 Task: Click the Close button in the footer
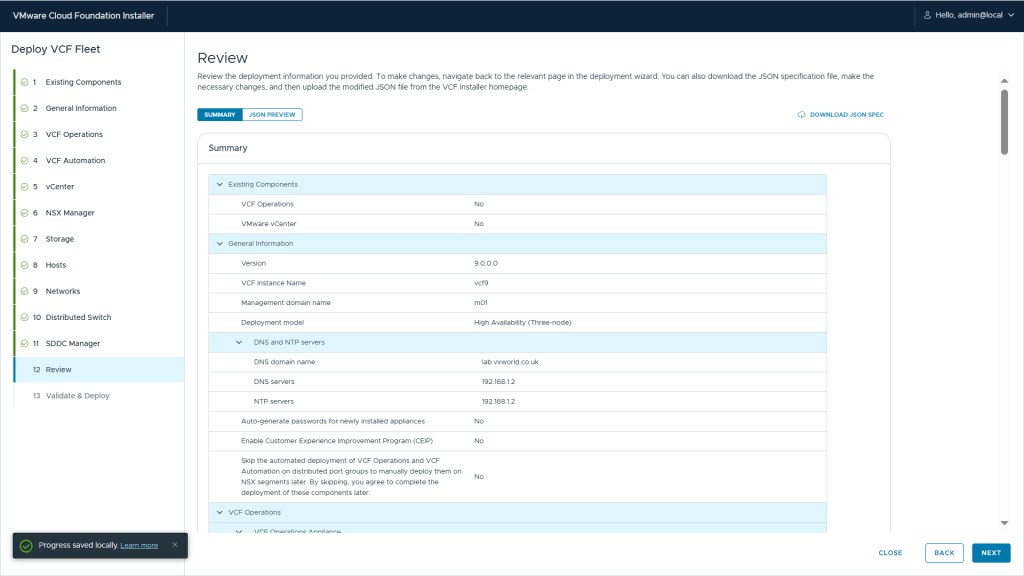pos(890,553)
